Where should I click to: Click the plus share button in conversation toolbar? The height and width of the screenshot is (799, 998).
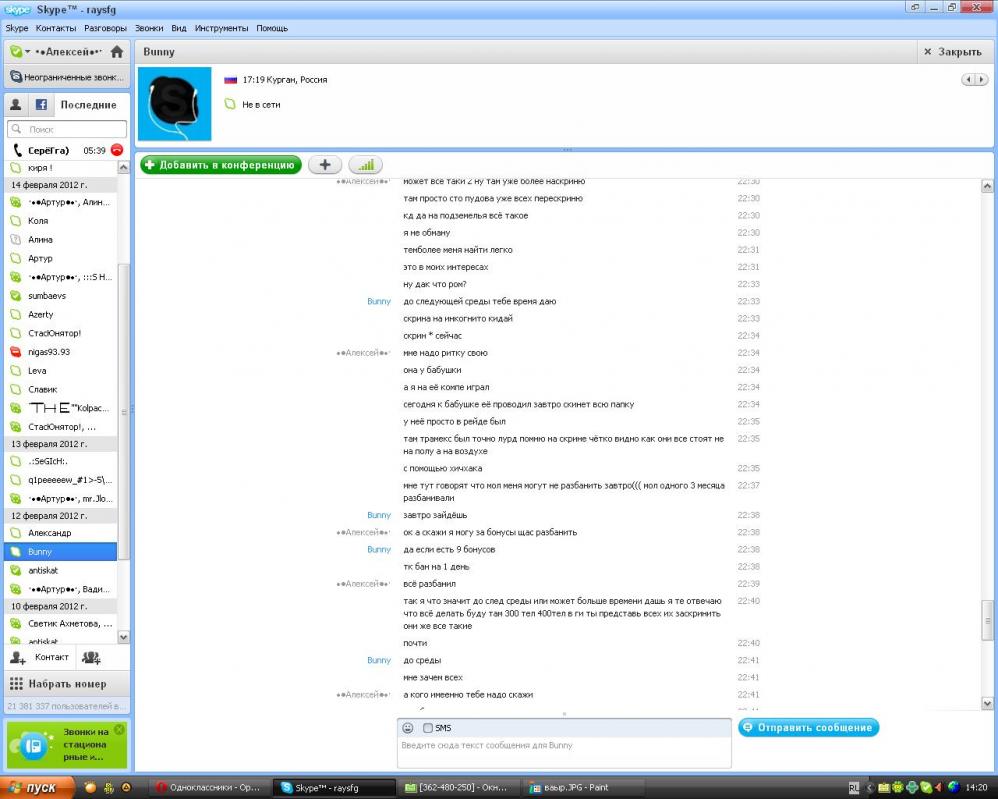[324, 165]
